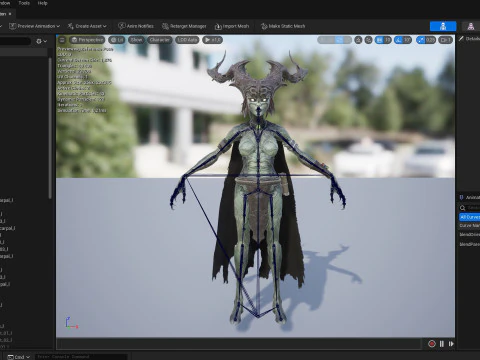Click the skeleton tree search field
This screenshot has width=480, height=360.
pos(15,41)
